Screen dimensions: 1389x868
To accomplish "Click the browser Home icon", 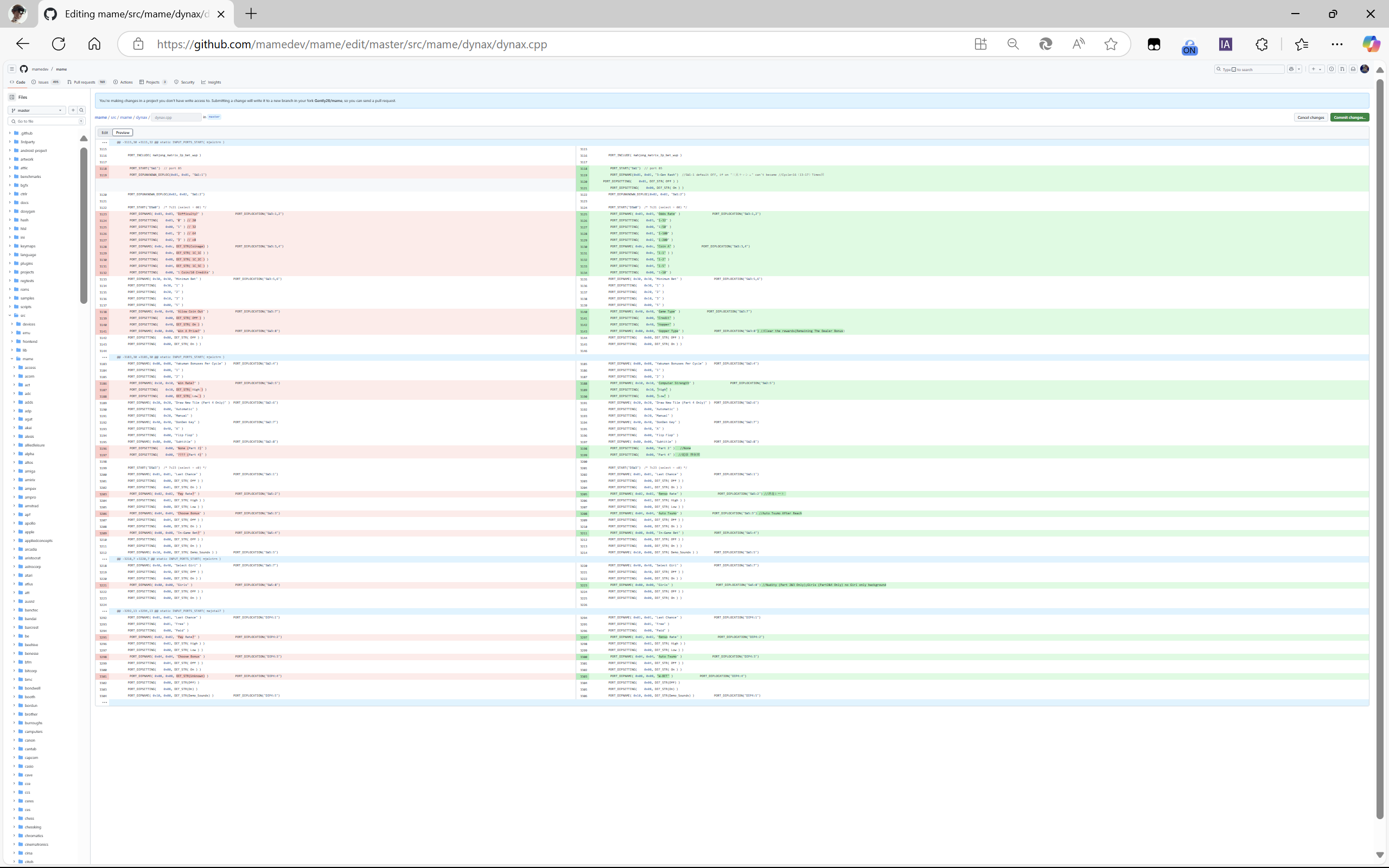I will pos(94,44).
